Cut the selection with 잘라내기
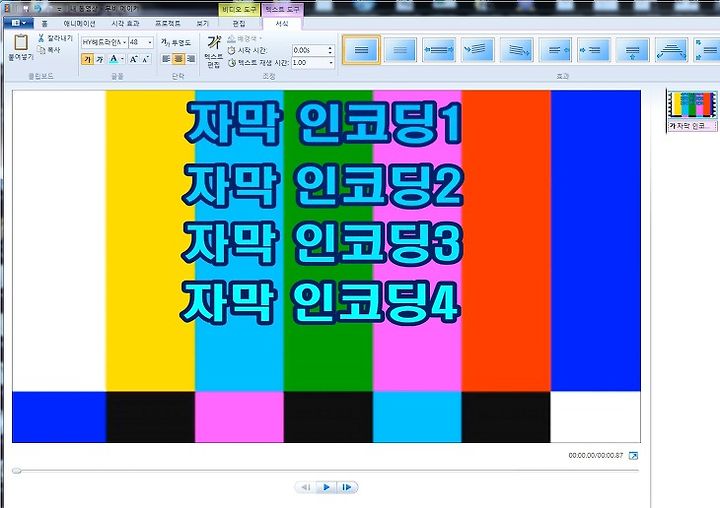Image resolution: width=720 pixels, height=508 pixels. point(56,38)
